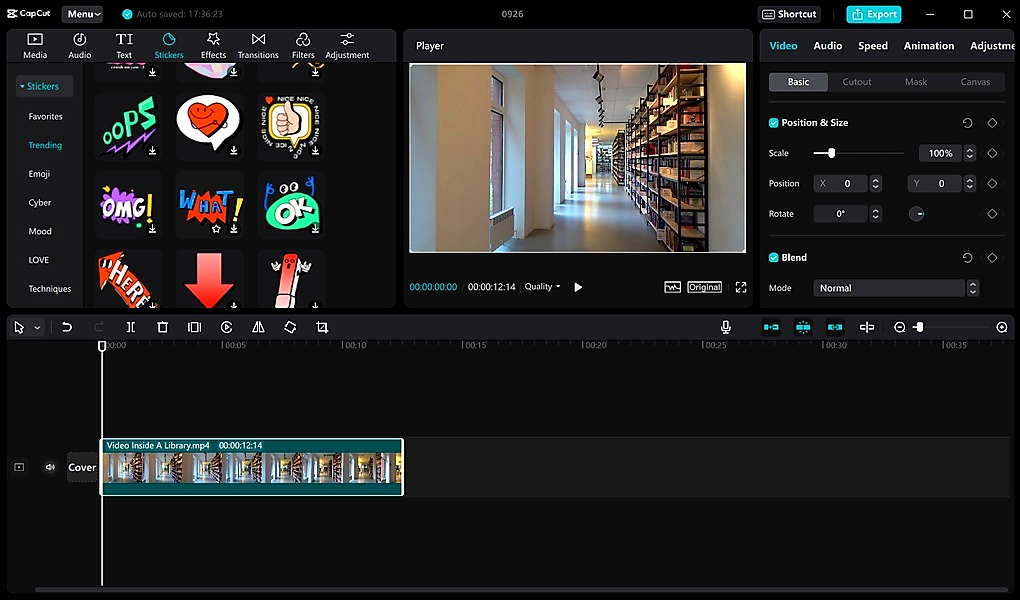
Task: Open the Blend Mode Normal dropdown
Action: coord(892,288)
